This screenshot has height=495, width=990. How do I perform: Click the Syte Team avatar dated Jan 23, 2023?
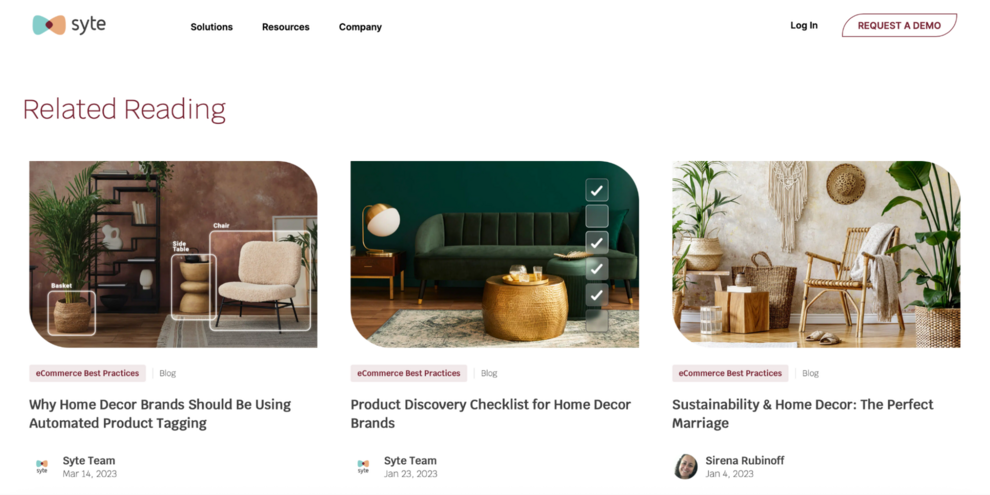coord(363,467)
